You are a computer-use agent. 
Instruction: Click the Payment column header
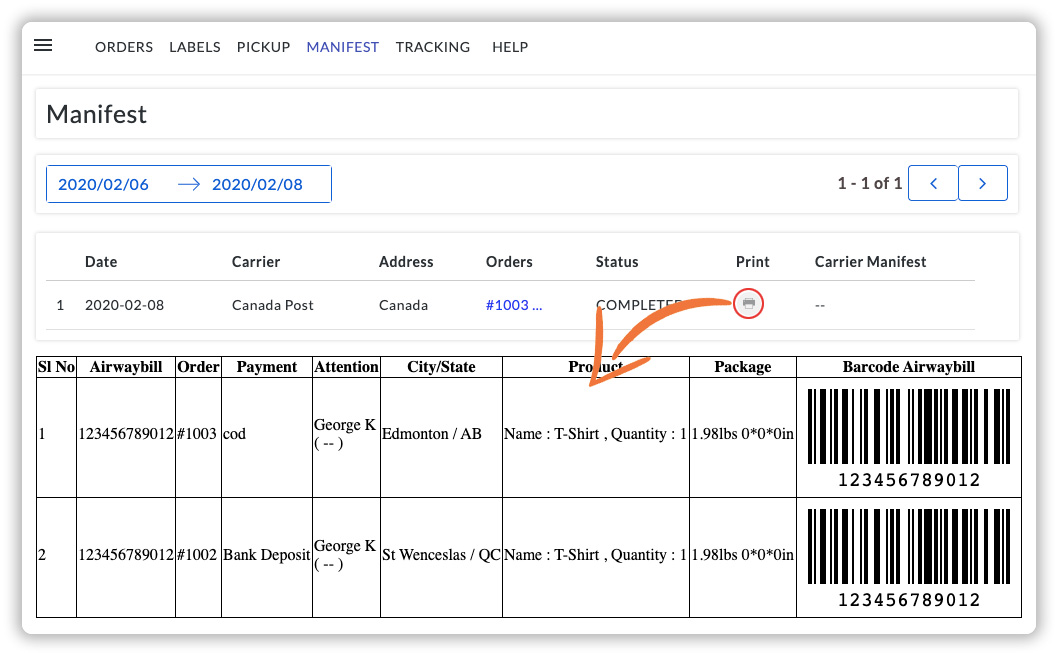[267, 367]
